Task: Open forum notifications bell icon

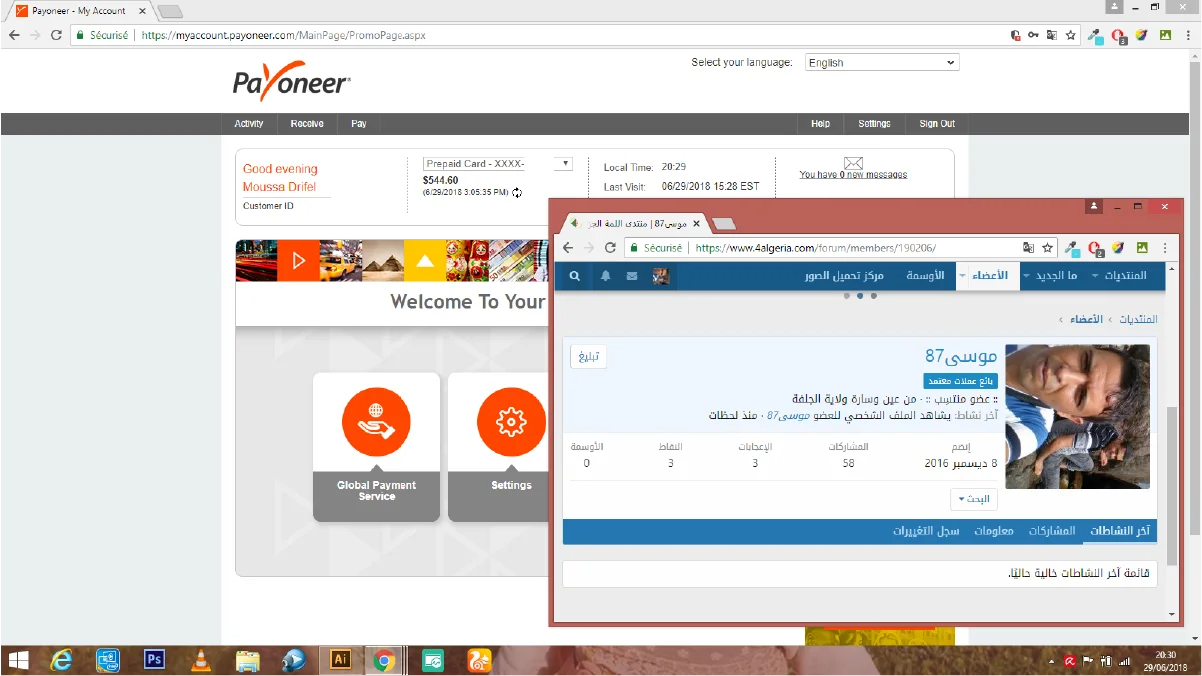Action: click(x=605, y=276)
